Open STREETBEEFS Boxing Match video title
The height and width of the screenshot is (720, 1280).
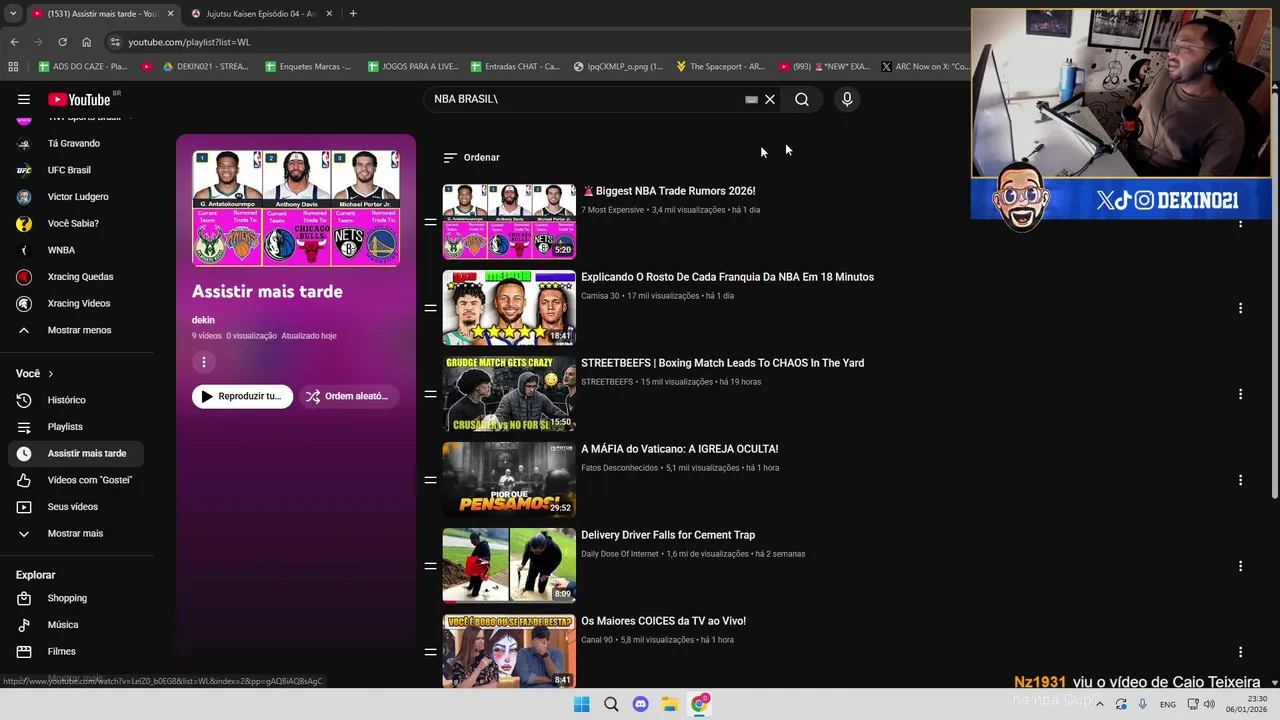723,363
